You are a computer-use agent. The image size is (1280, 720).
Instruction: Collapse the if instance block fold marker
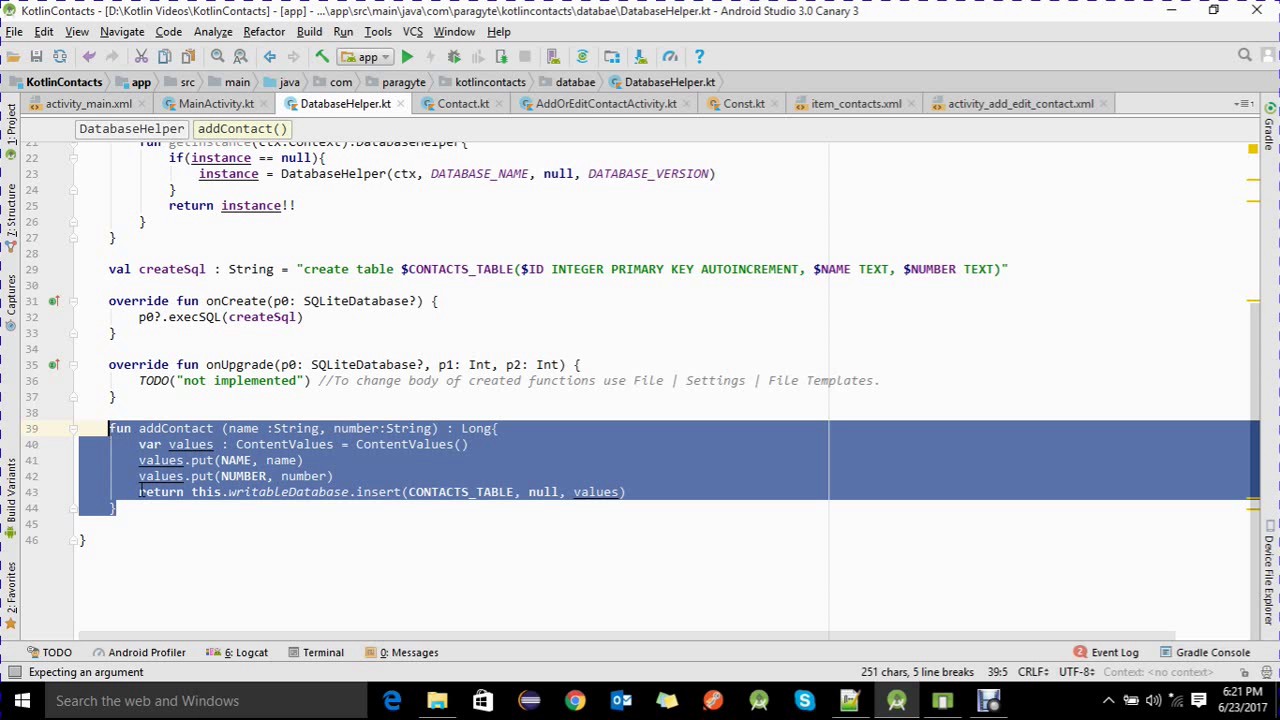(73, 158)
